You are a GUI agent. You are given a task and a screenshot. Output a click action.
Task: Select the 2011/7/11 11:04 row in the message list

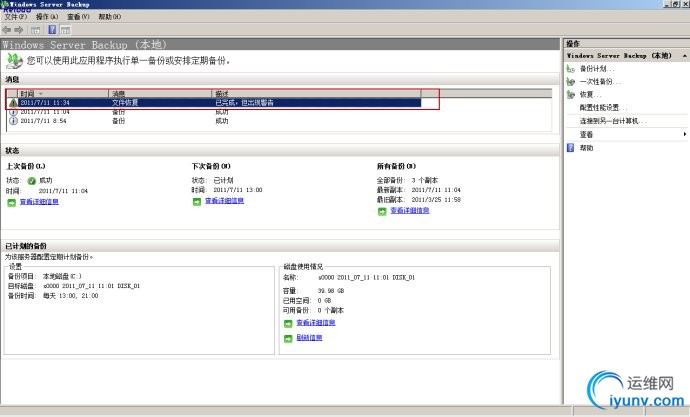[214, 112]
